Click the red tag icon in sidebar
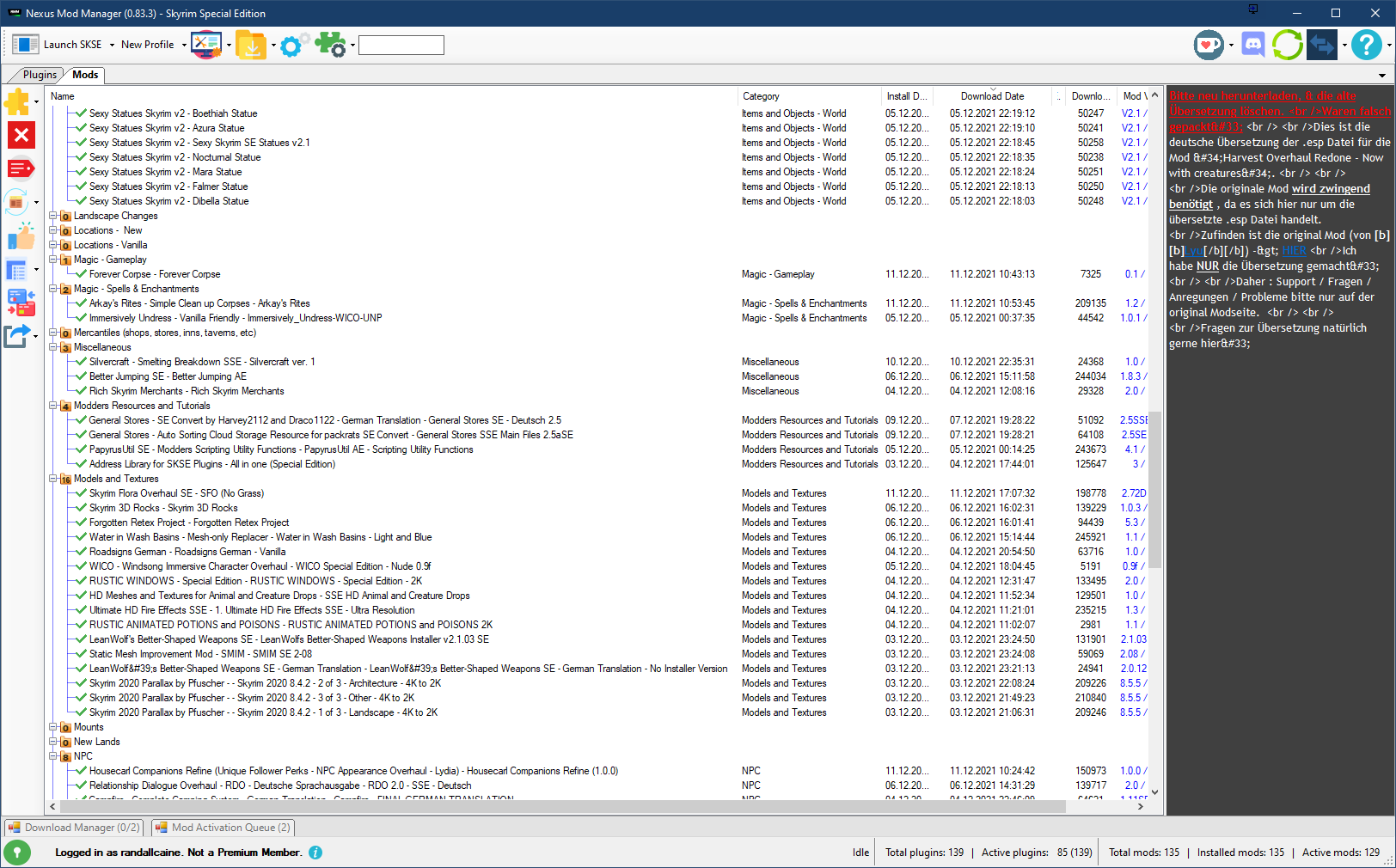 tap(21, 168)
